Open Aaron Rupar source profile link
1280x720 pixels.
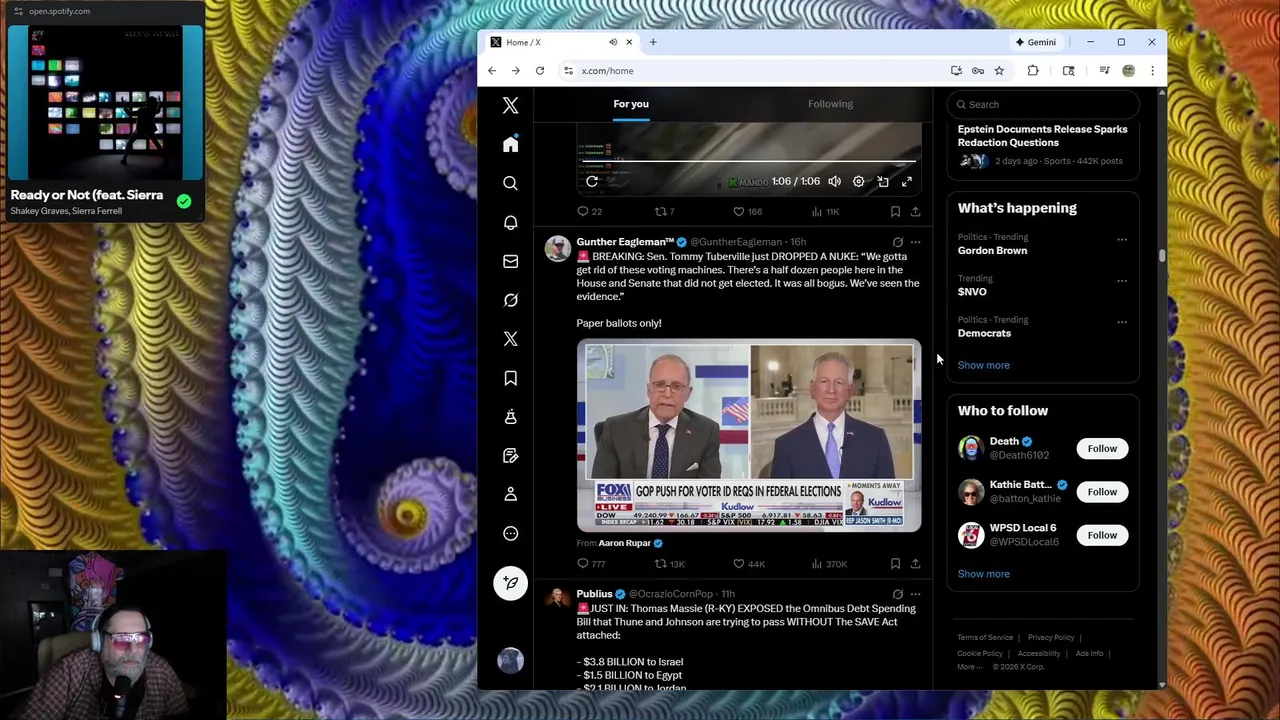click(624, 543)
